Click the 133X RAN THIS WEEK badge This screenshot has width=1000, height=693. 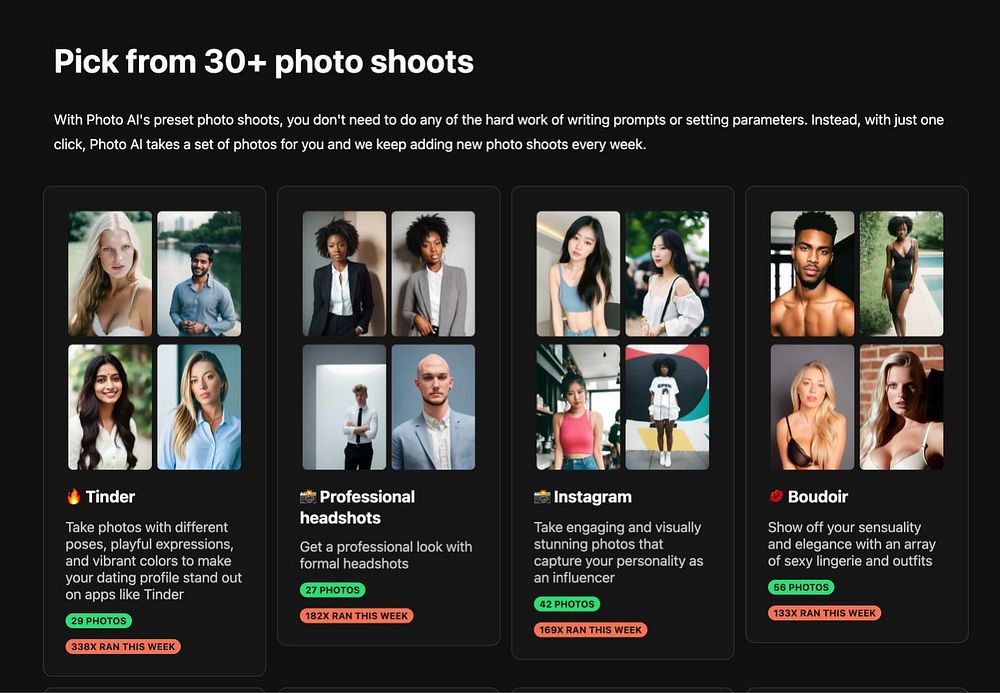(x=825, y=613)
